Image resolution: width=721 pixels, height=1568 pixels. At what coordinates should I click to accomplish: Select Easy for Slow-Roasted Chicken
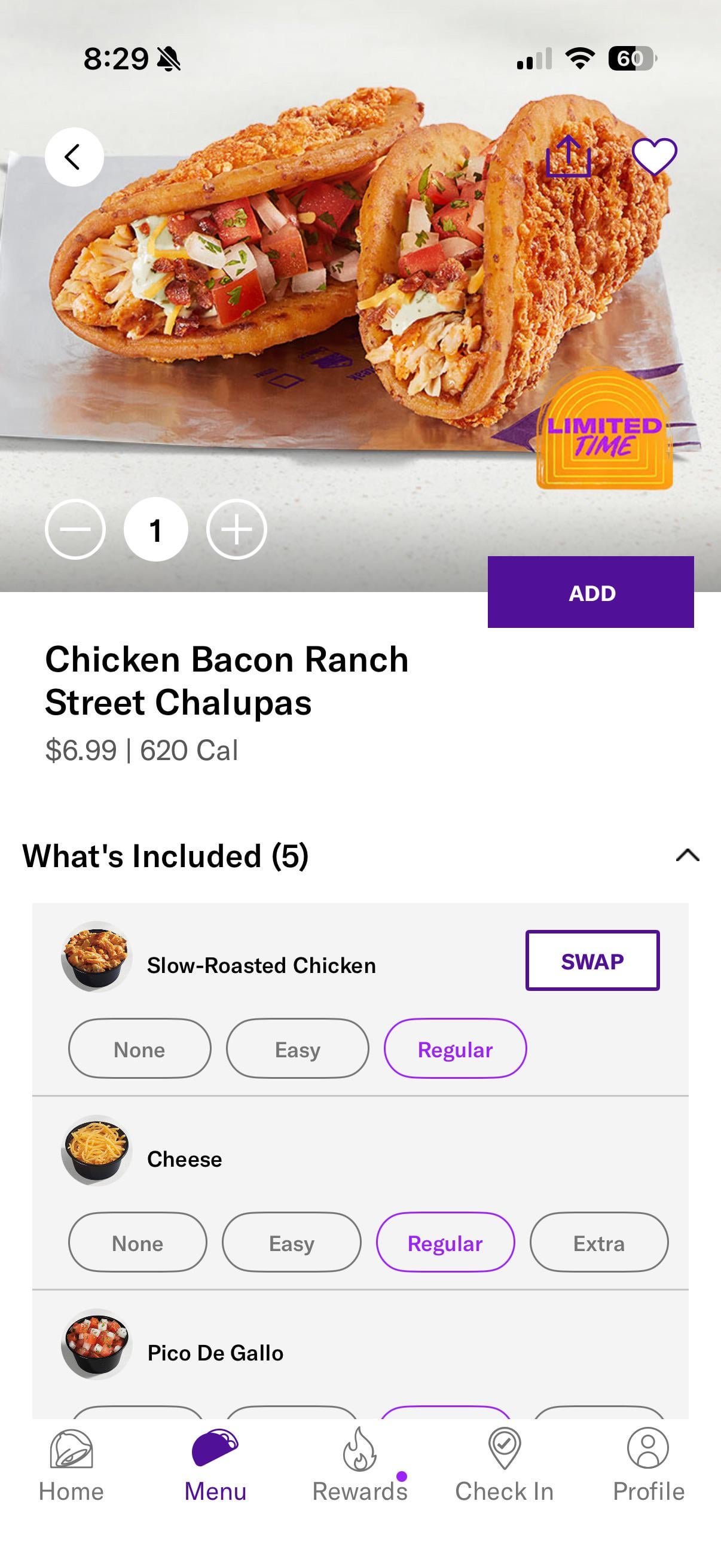click(298, 1049)
